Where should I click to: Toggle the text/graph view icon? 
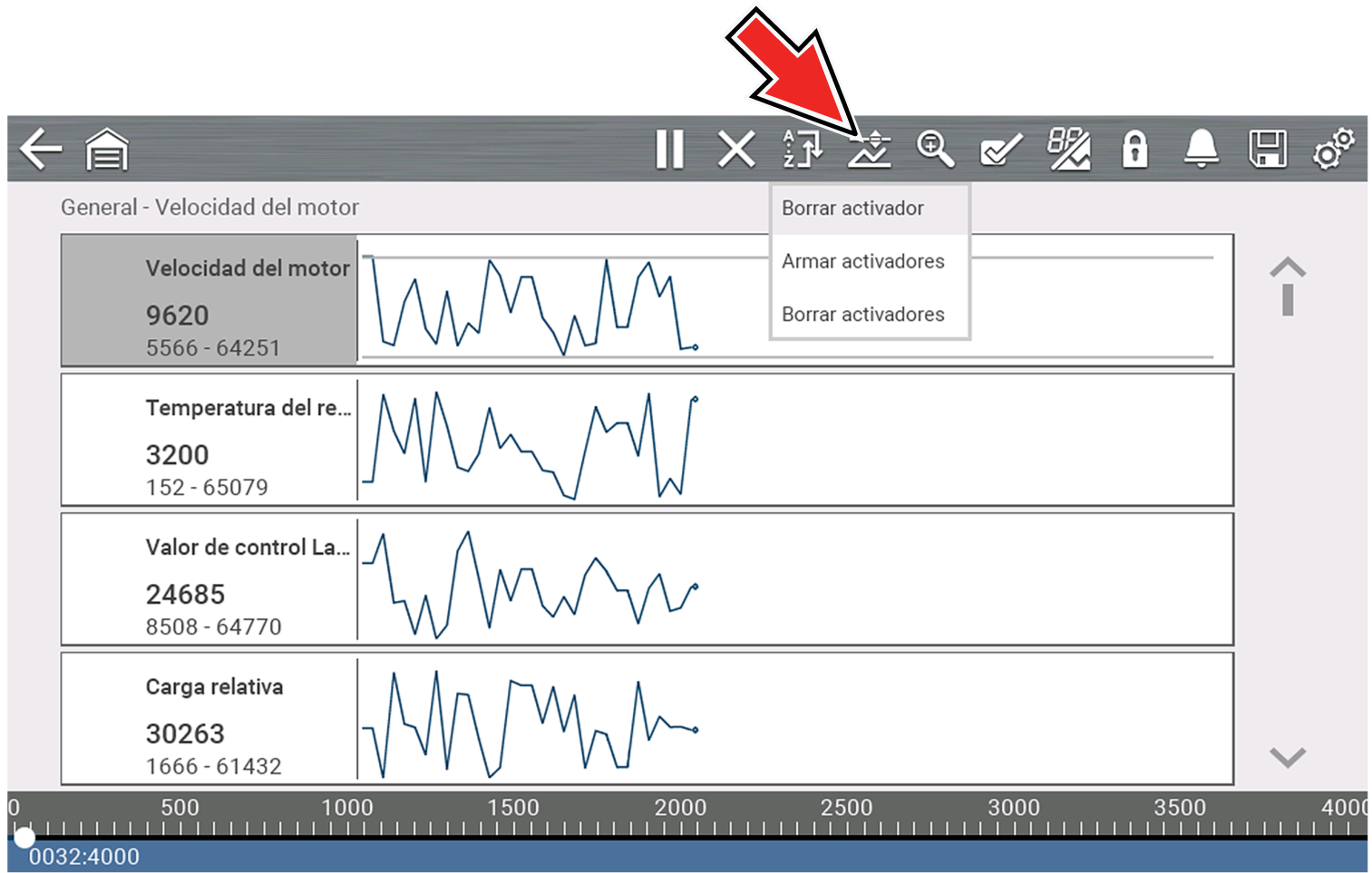click(x=1068, y=150)
